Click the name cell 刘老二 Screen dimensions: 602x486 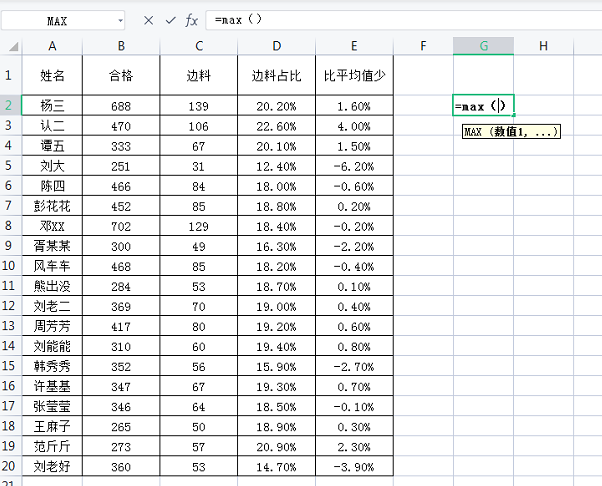click(52, 306)
